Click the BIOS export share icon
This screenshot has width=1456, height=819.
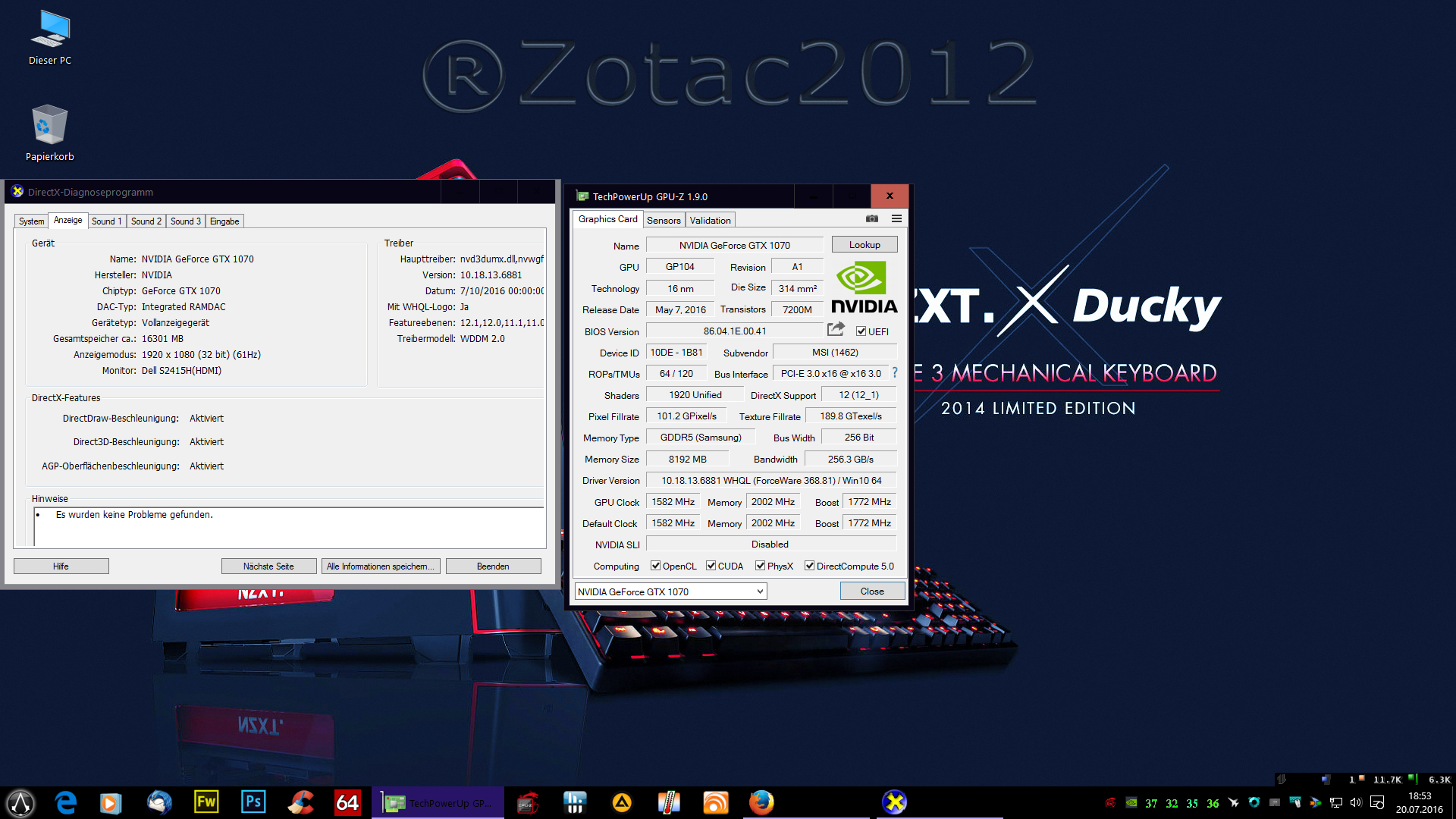click(x=836, y=329)
